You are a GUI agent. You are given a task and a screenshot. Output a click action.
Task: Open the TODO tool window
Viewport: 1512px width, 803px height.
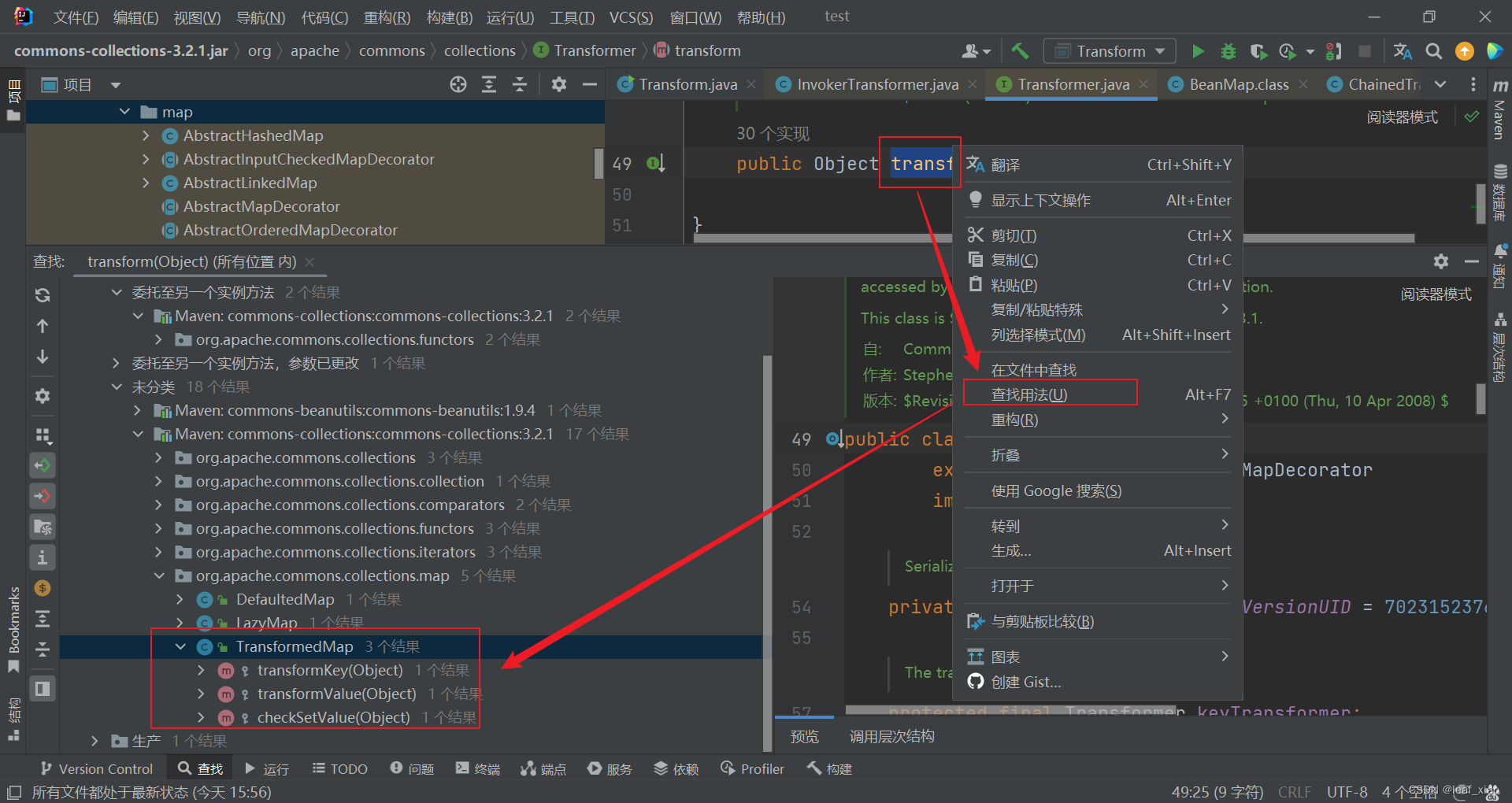click(x=340, y=769)
